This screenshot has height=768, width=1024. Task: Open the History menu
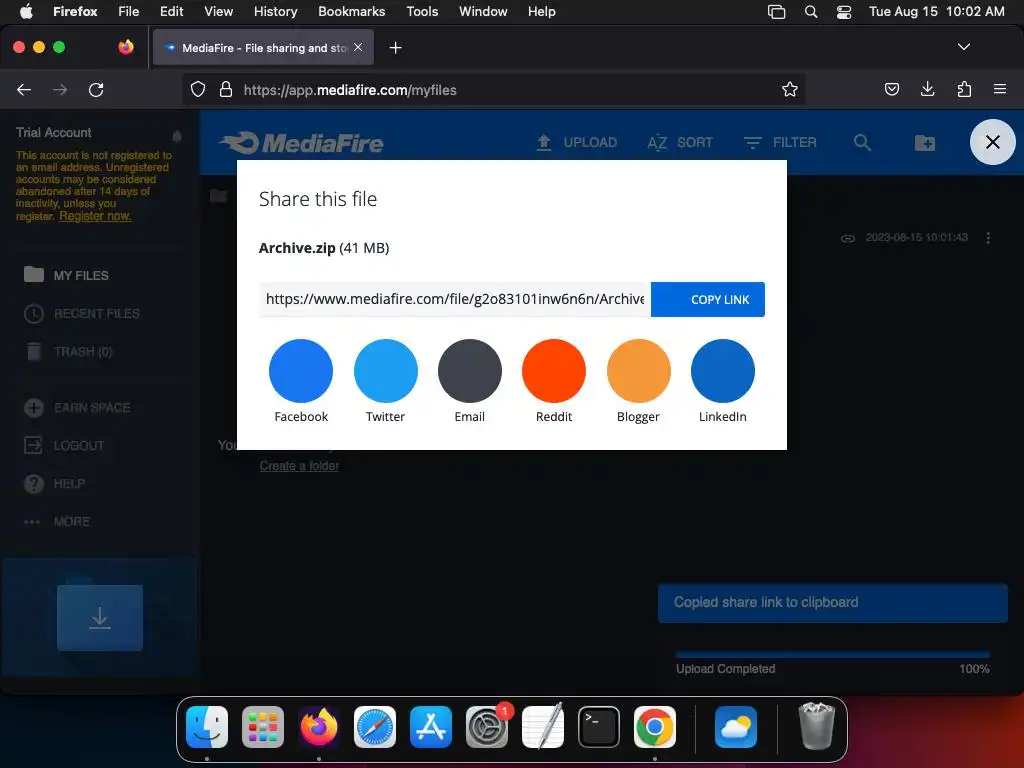pyautogui.click(x=275, y=11)
